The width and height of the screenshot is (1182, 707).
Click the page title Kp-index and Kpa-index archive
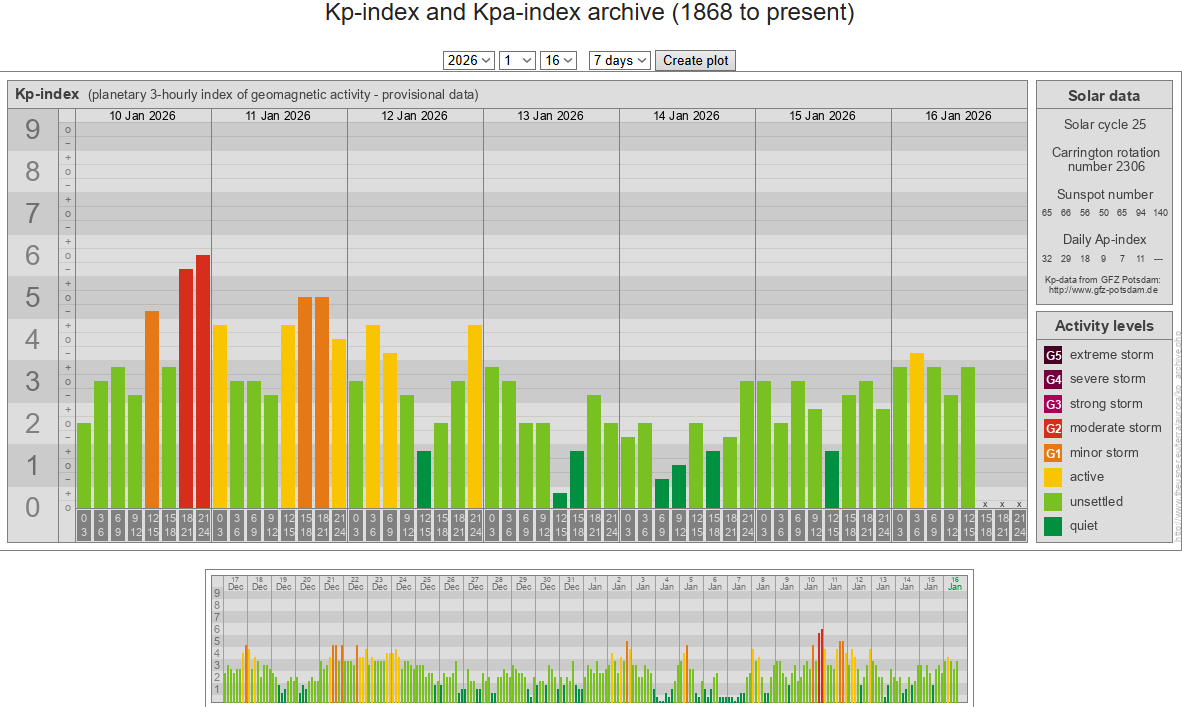pos(589,13)
